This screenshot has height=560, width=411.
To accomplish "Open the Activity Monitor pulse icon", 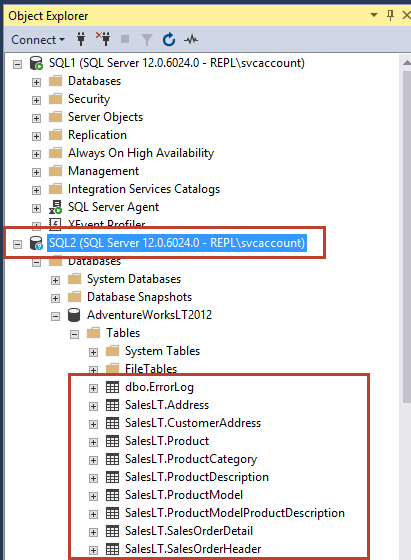I will pos(191,39).
